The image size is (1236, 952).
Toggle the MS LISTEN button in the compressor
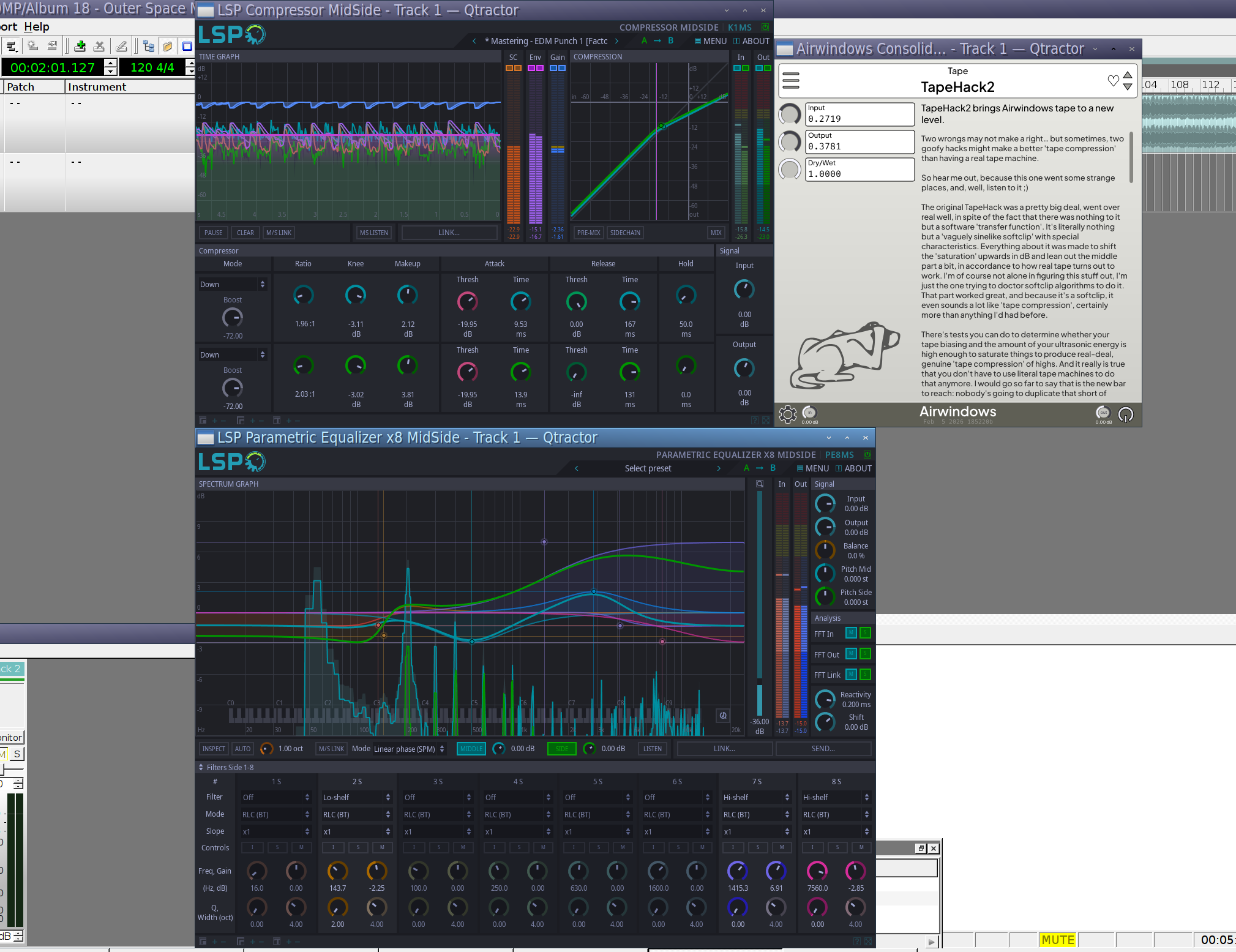(x=373, y=233)
